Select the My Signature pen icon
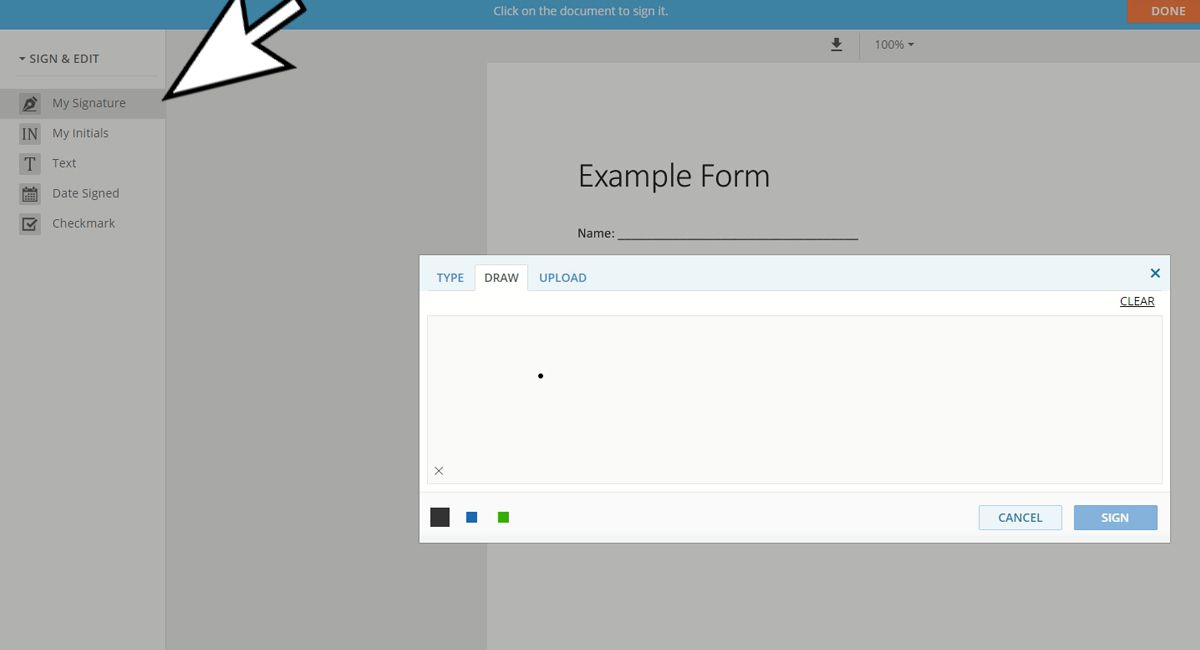The height and width of the screenshot is (650, 1200). click(30, 103)
